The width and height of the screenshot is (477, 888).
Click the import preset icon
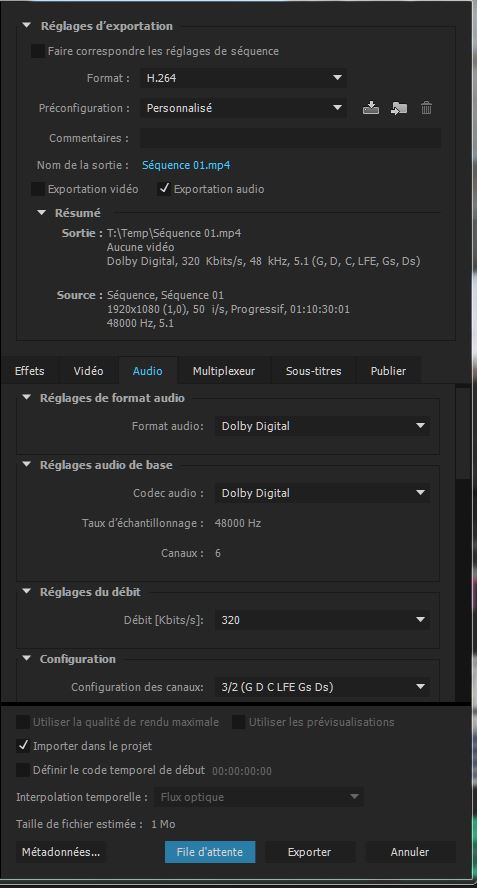tap(399, 108)
